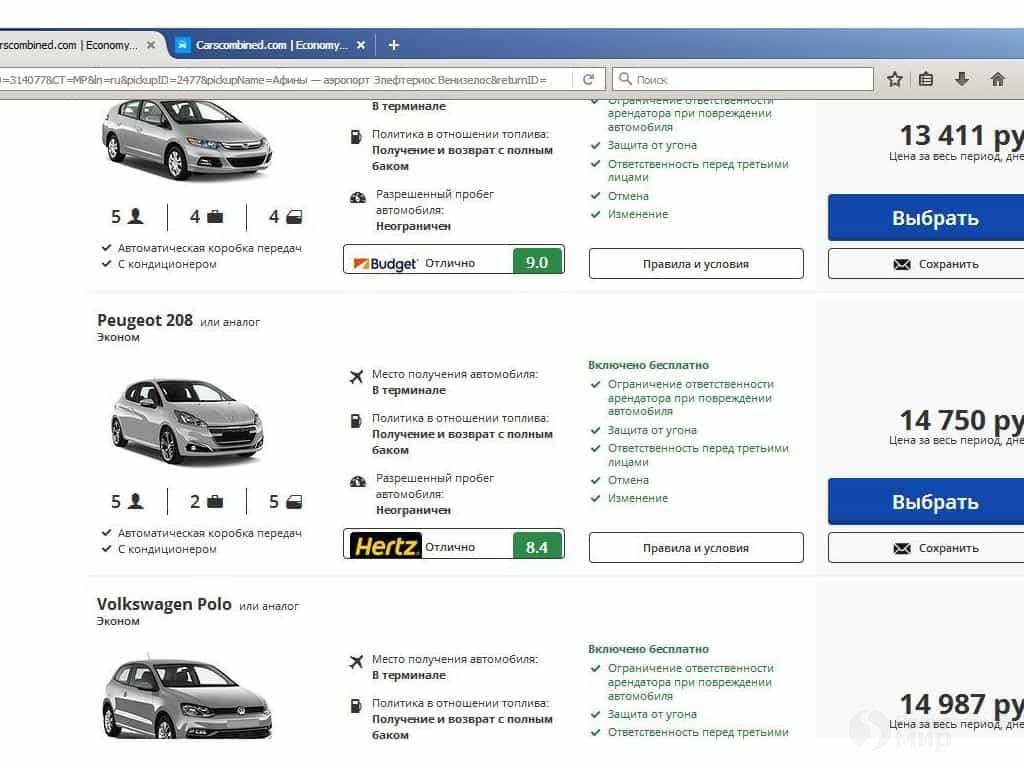Open the downloads arrow icon
Image resolution: width=1024 pixels, height=768 pixels.
coord(961,80)
